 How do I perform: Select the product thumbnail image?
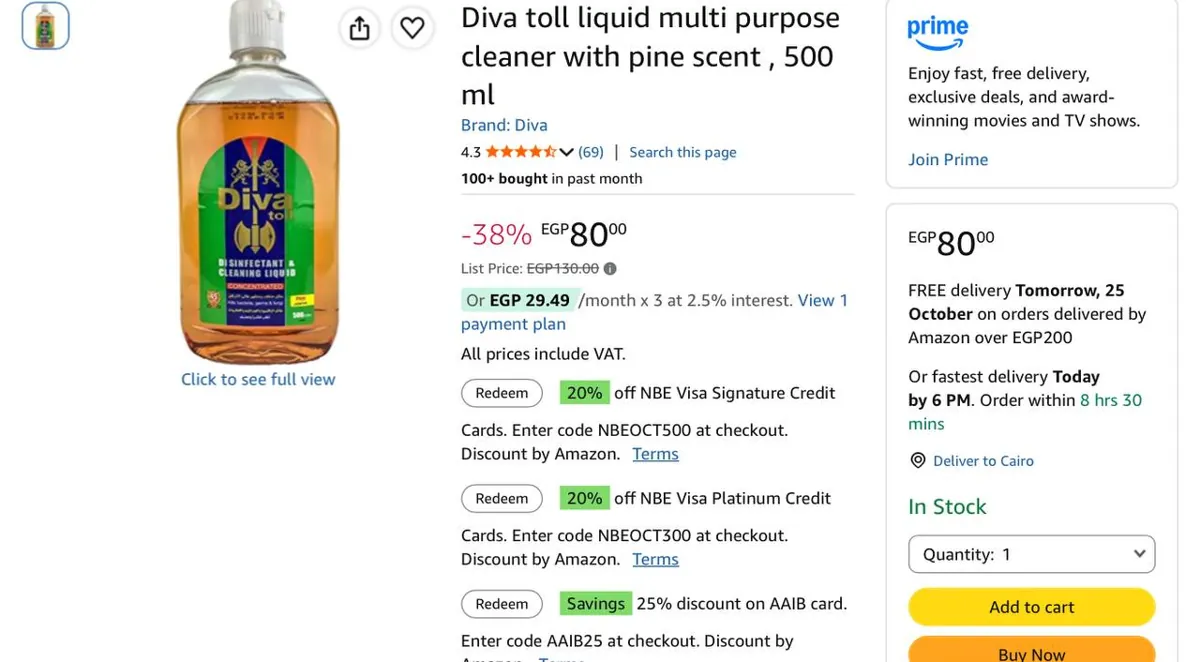click(46, 26)
